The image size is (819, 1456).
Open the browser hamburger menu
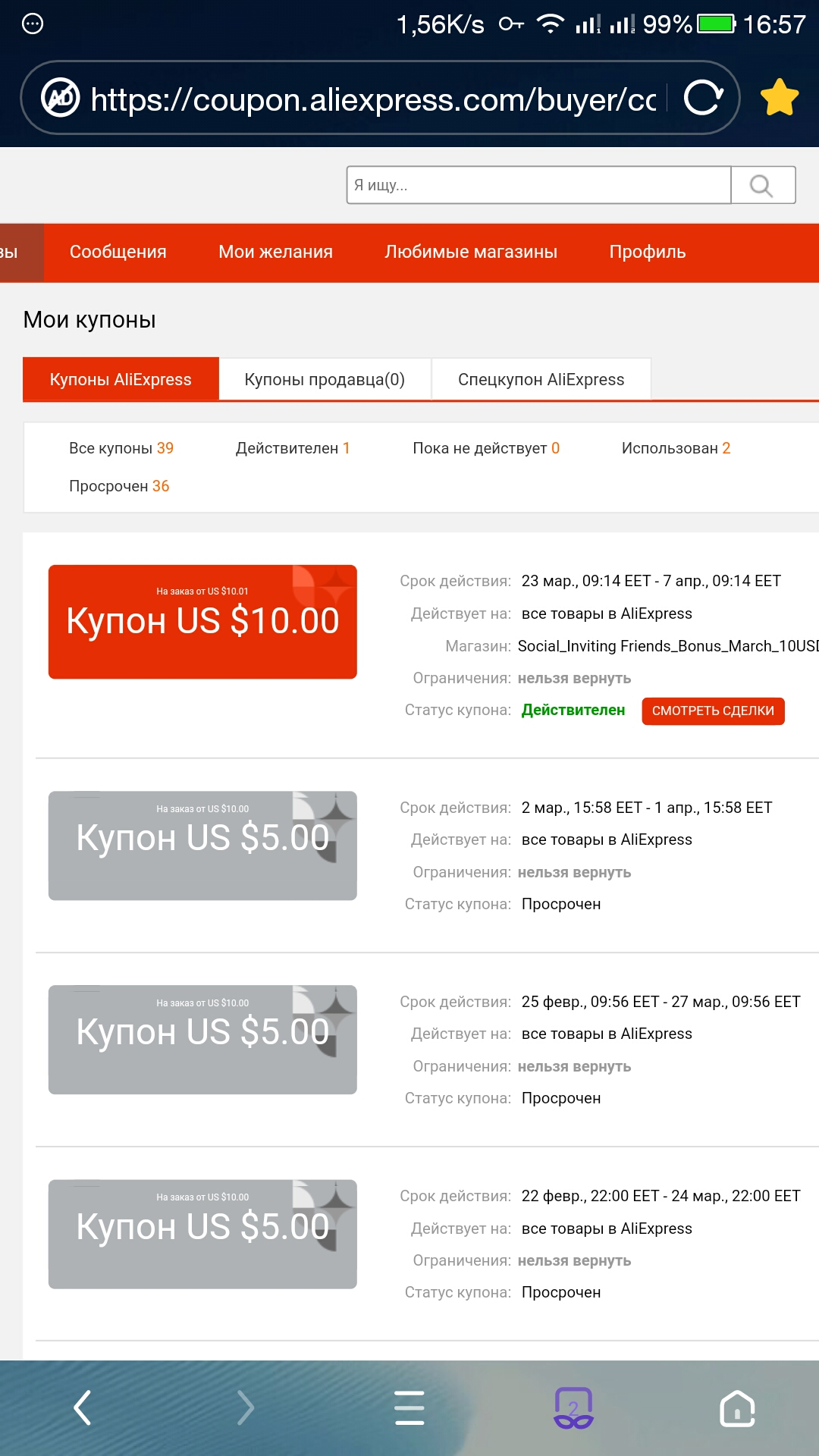409,1407
